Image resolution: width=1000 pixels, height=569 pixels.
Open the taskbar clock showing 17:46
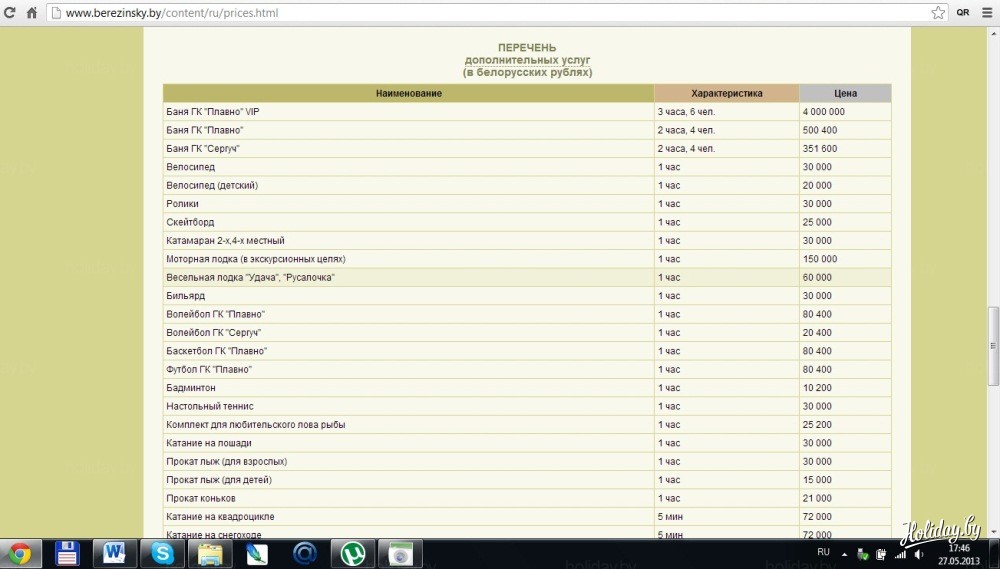pos(958,553)
